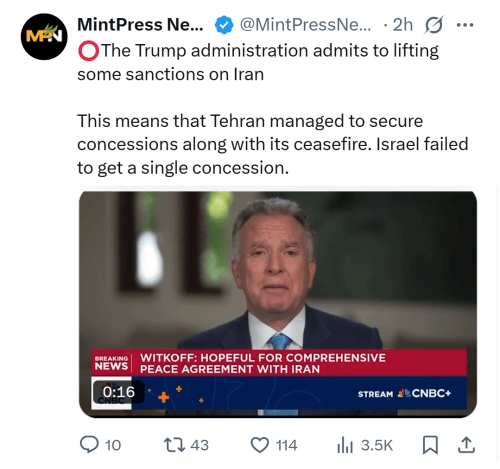Open the three-dot more options menu

[465, 25]
